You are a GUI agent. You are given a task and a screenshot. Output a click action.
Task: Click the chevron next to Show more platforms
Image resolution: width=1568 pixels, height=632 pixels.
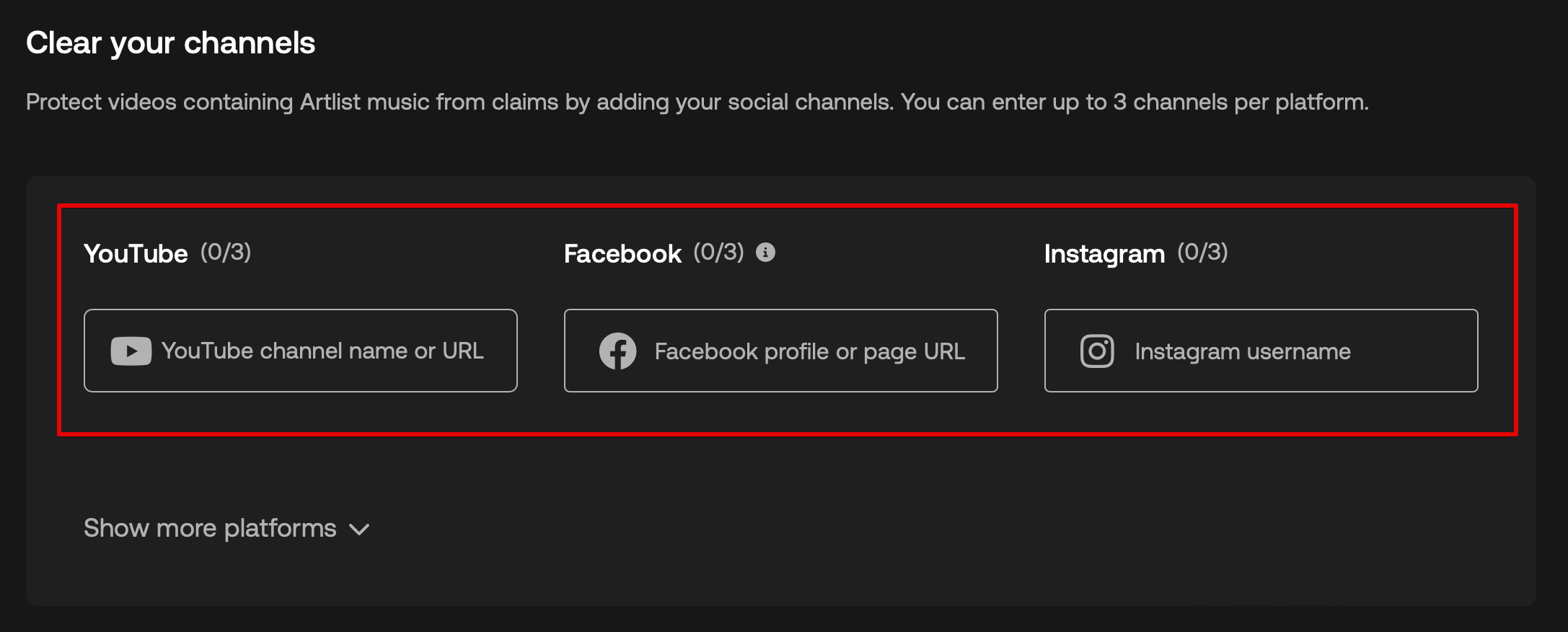tap(359, 530)
